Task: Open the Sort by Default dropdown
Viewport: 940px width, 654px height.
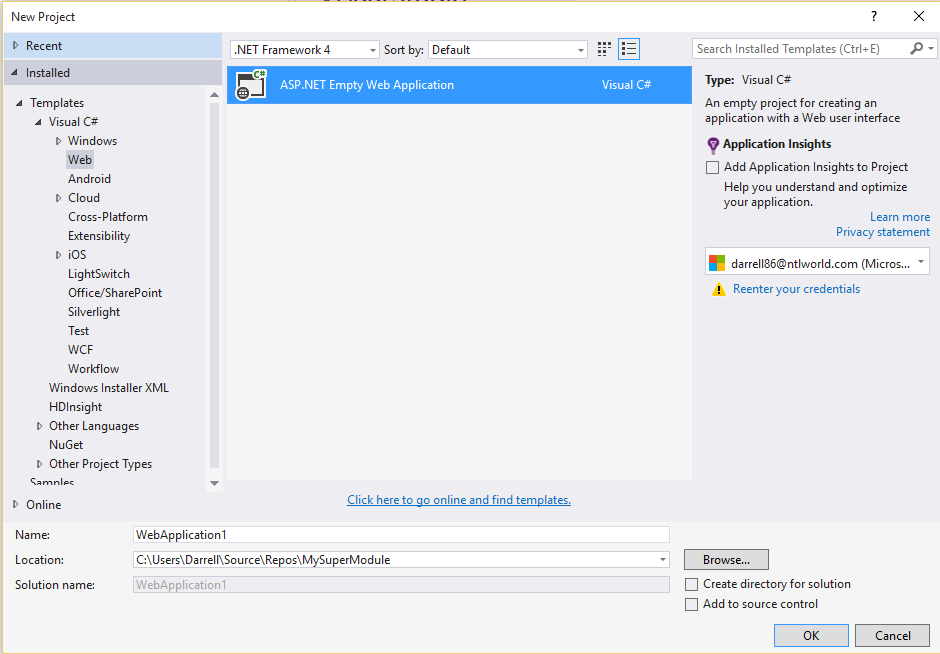Action: (508, 49)
